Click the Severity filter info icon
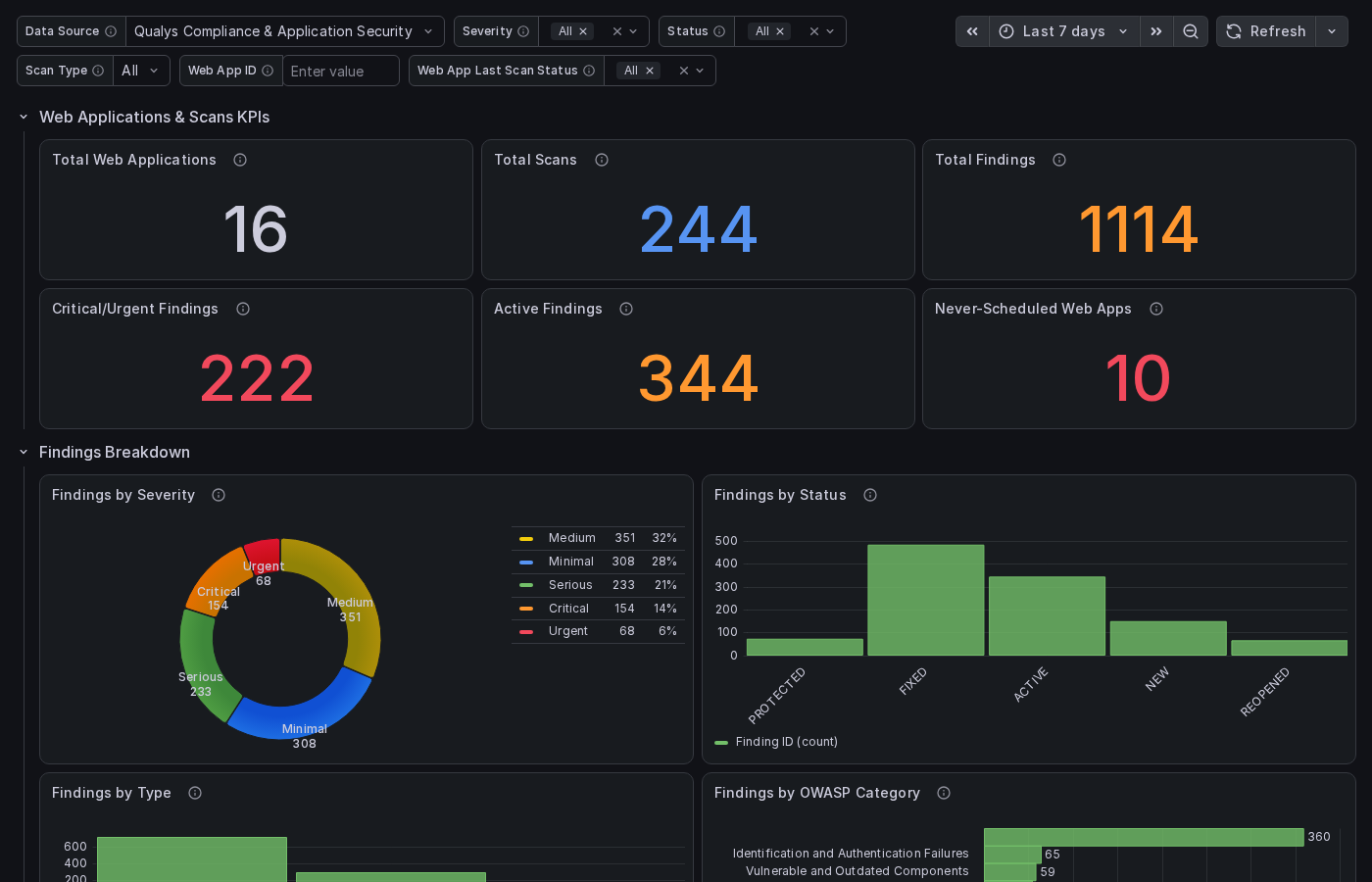Image resolution: width=1372 pixels, height=882 pixels. coord(523,31)
